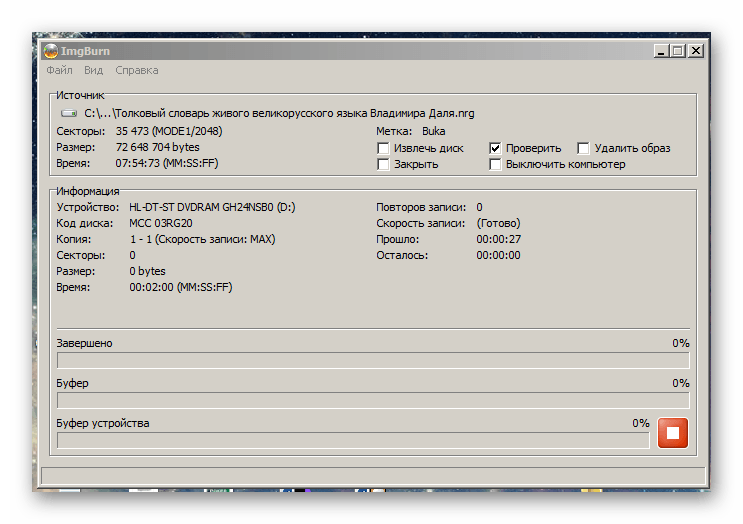This screenshot has height=524, width=743.
Task: Click the device name HL-DT-ST DVDRAM GH24NSB0 (D:)
Action: 212,207
